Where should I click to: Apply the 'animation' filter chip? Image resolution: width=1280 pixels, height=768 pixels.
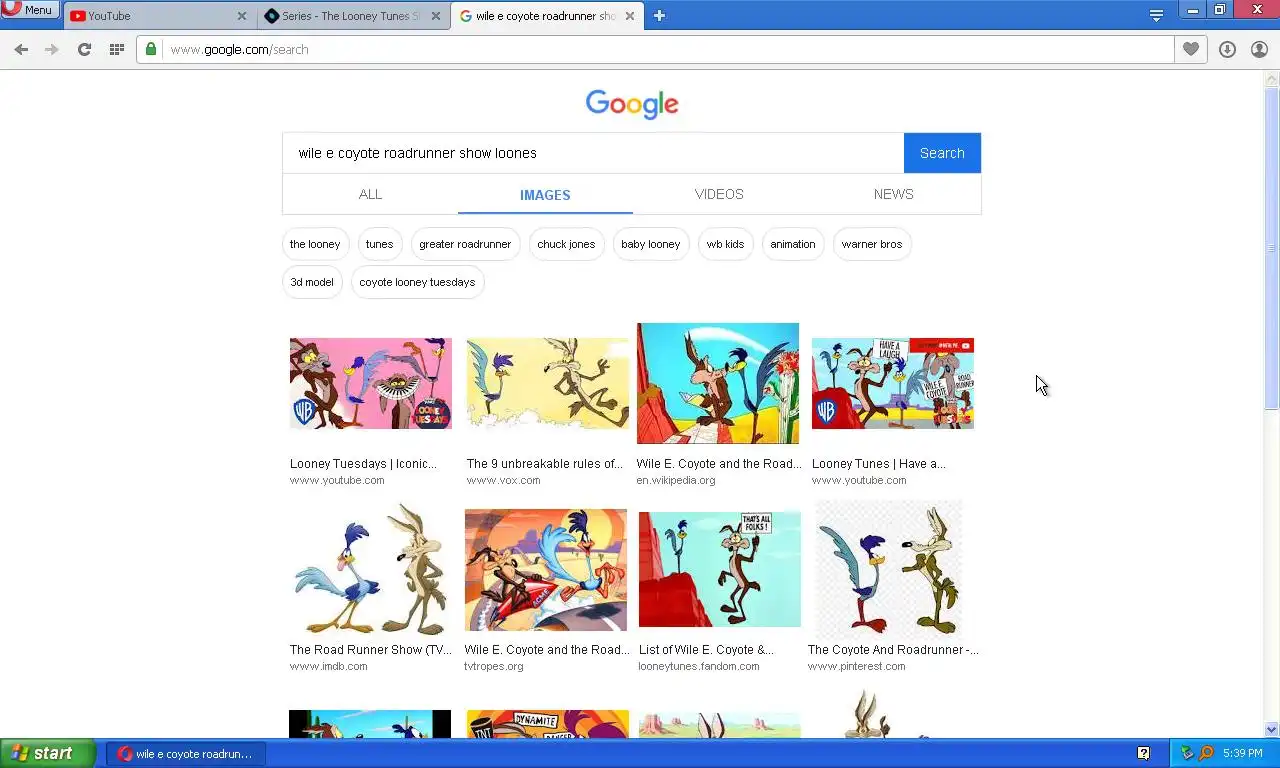792,244
